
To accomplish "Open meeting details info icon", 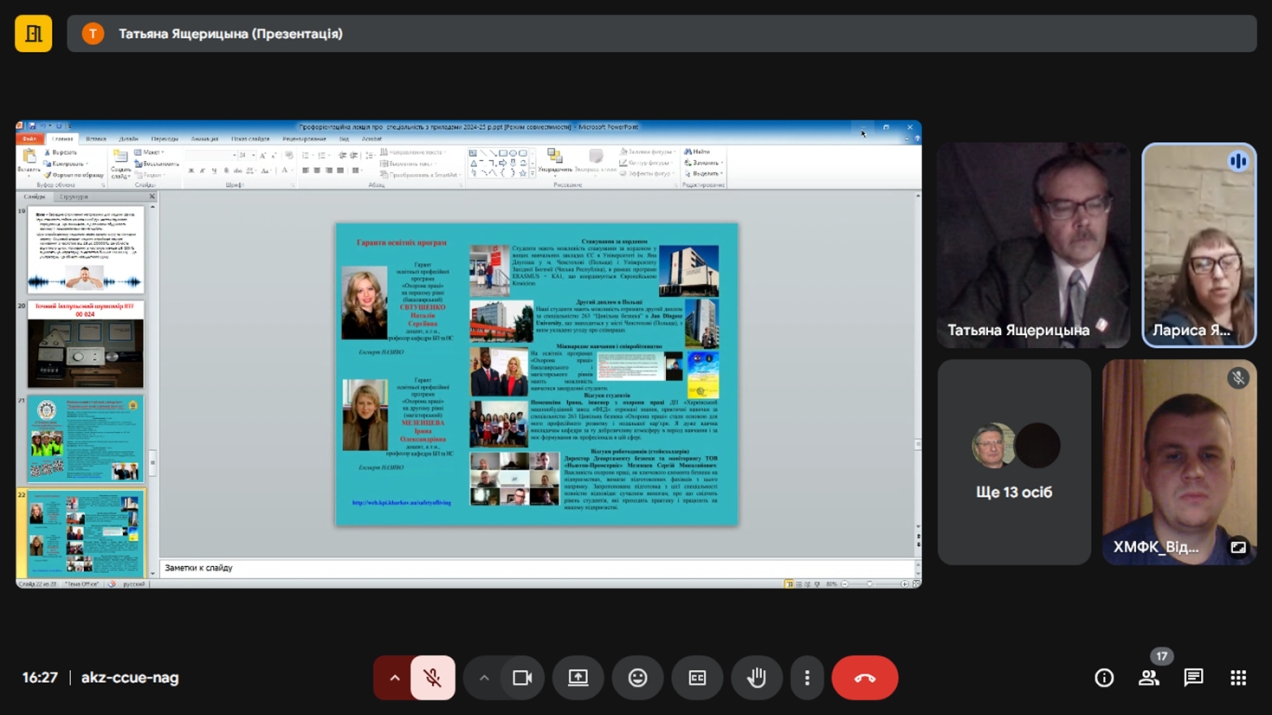I will [1104, 678].
